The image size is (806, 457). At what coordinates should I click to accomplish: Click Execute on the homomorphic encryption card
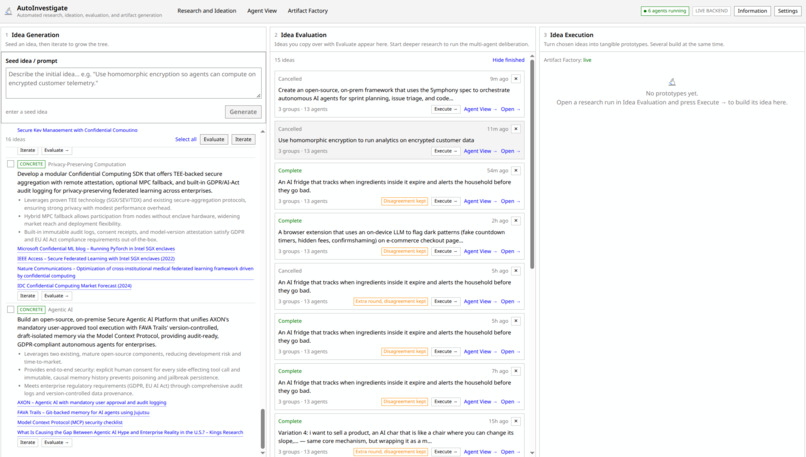click(445, 151)
